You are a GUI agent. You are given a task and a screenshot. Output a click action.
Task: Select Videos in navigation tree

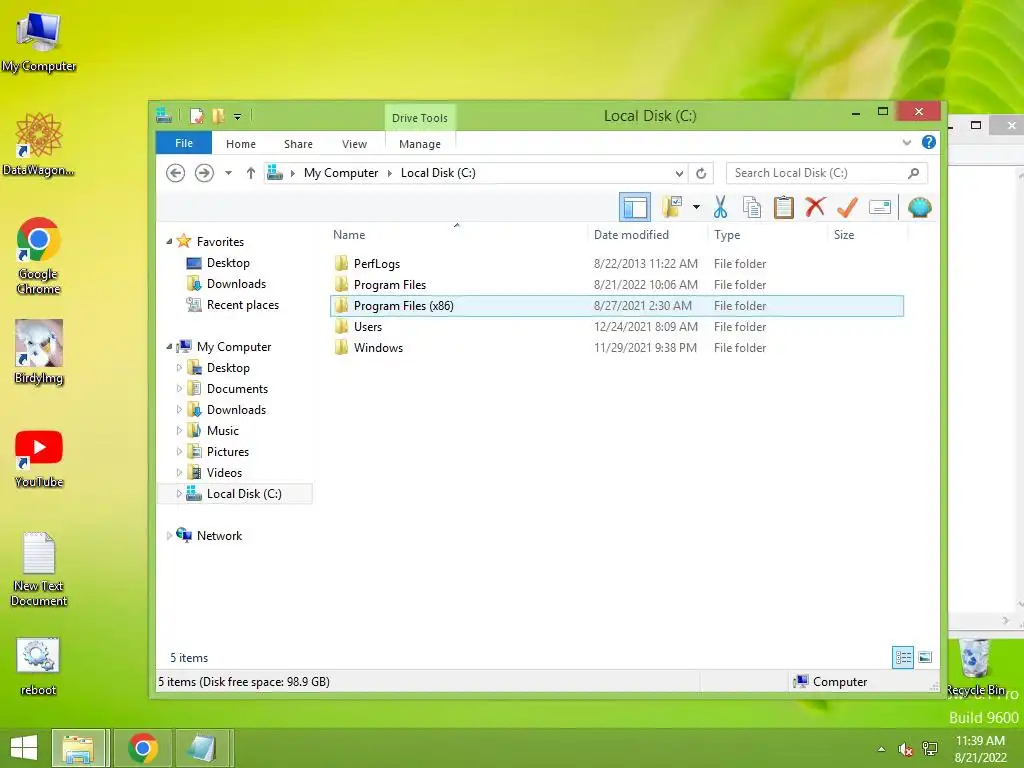[x=224, y=473]
